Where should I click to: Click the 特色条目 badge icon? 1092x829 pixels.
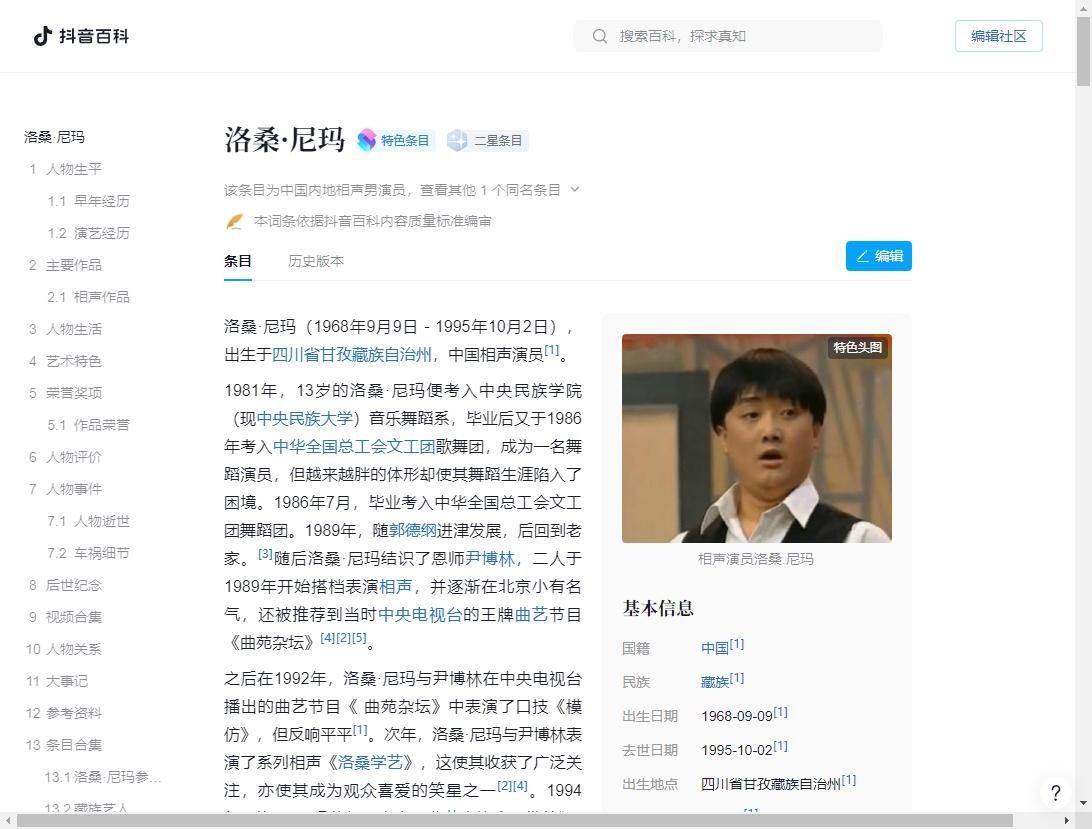(x=367, y=140)
